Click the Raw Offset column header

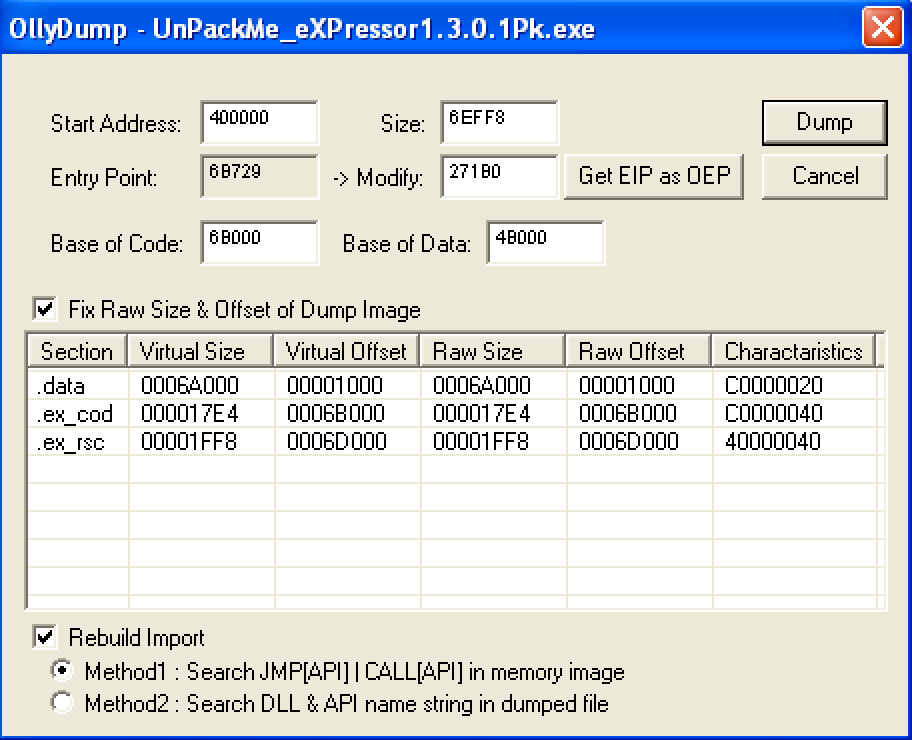tap(638, 351)
